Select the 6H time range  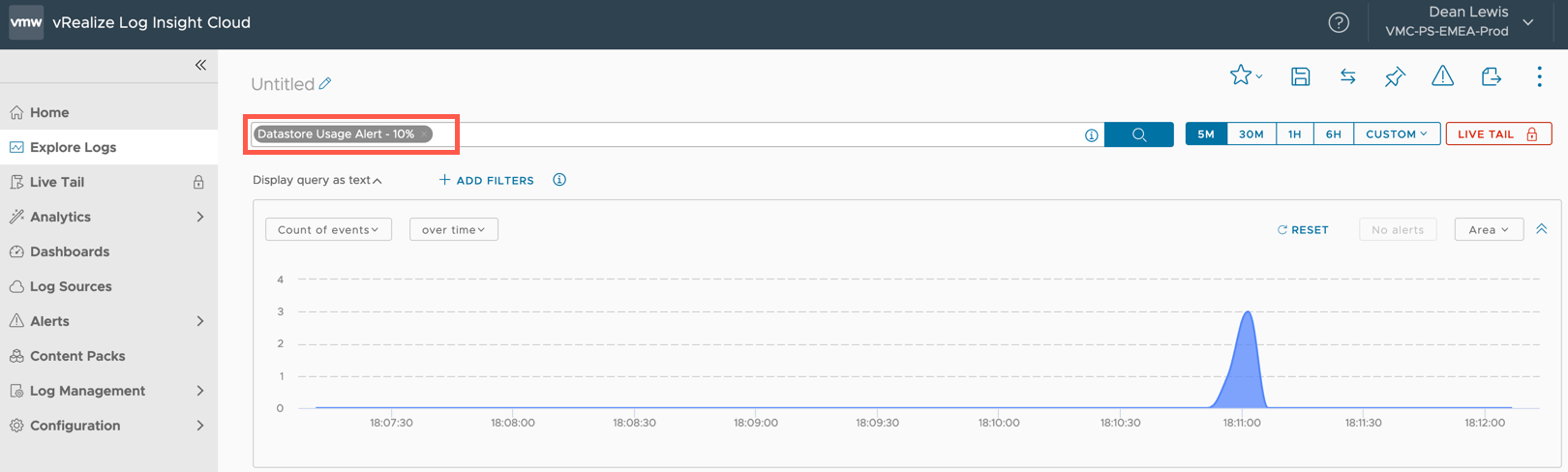click(x=1334, y=134)
